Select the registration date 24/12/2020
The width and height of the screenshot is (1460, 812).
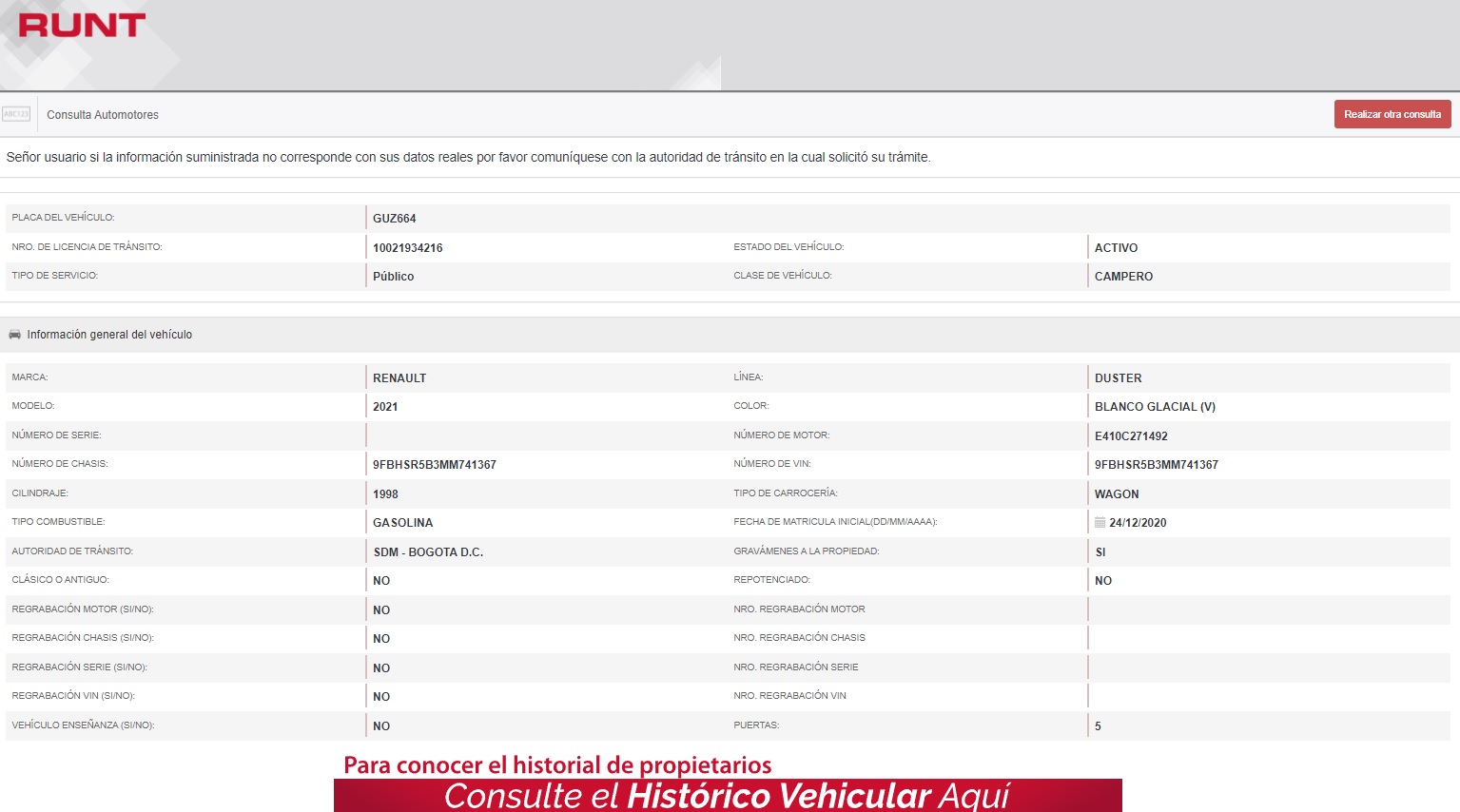[x=1138, y=523]
